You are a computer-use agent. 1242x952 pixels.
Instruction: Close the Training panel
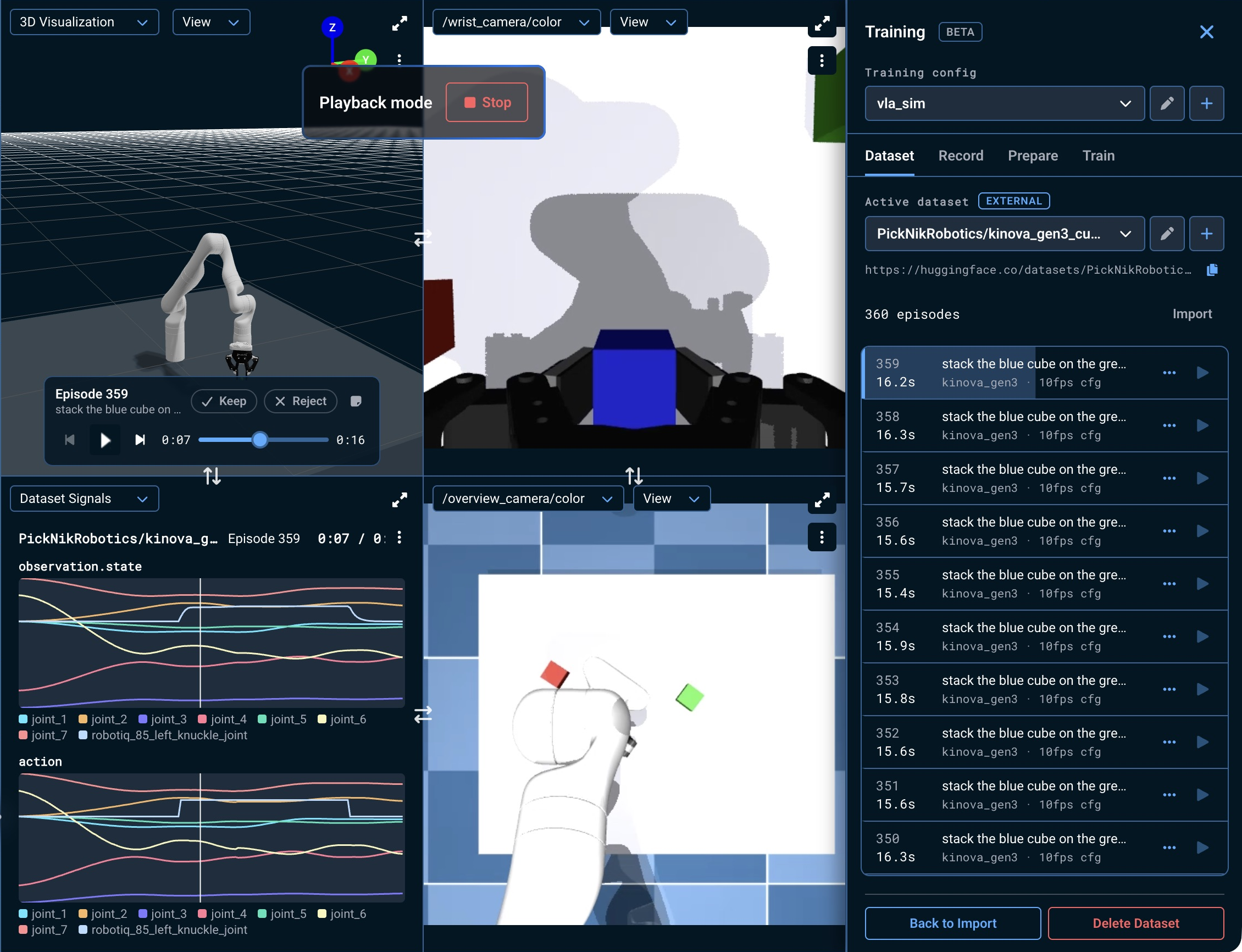pos(1206,32)
